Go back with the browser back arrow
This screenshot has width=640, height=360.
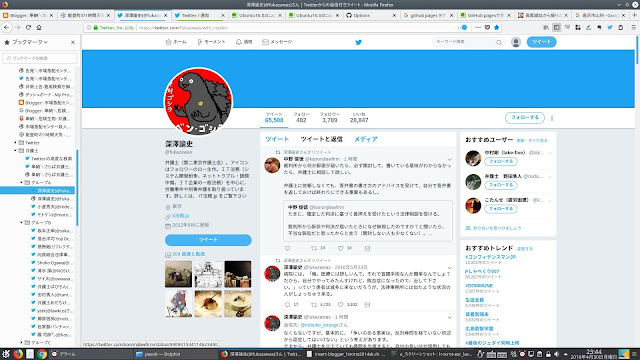tap(7, 27)
